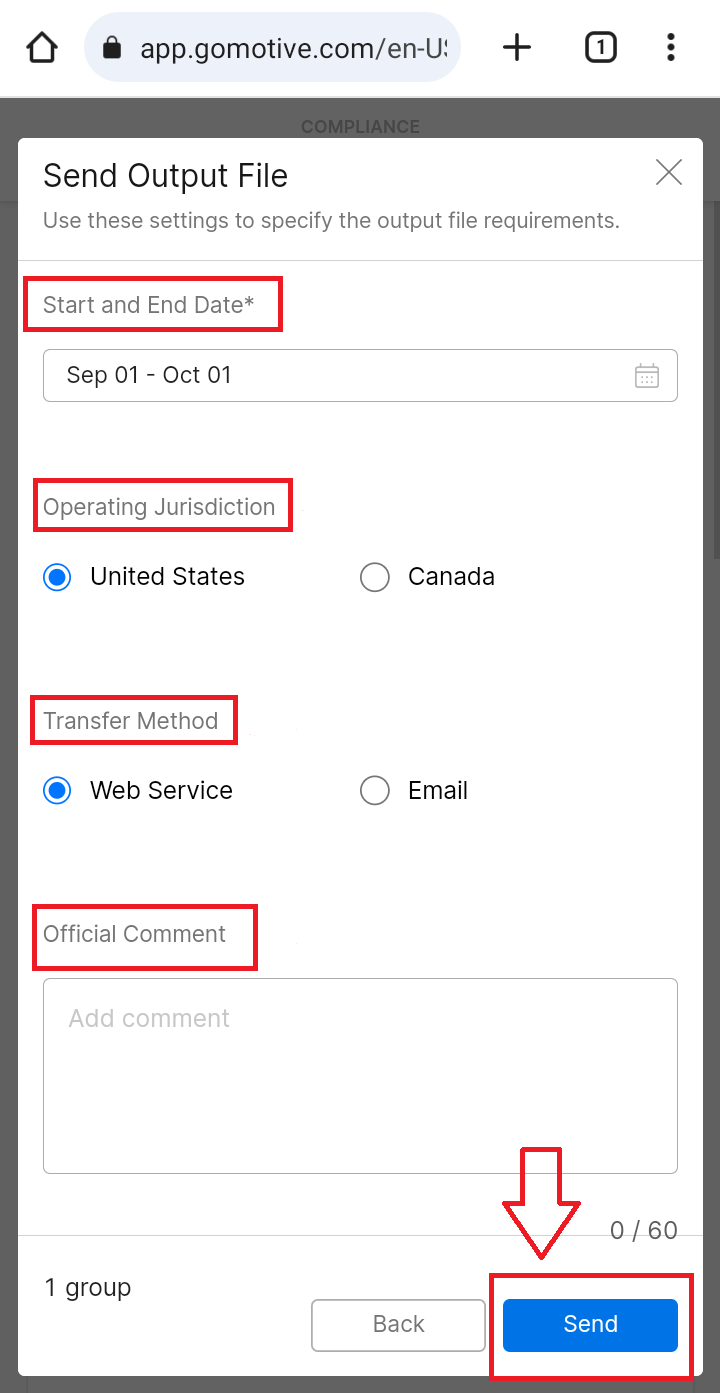View site info via lock icon
Viewport: 720px width, 1393px height.
(x=112, y=47)
